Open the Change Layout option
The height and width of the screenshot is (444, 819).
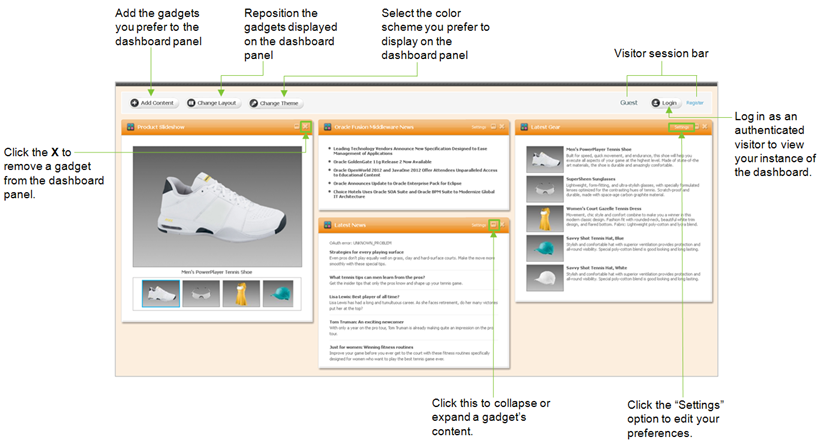tap(212, 103)
